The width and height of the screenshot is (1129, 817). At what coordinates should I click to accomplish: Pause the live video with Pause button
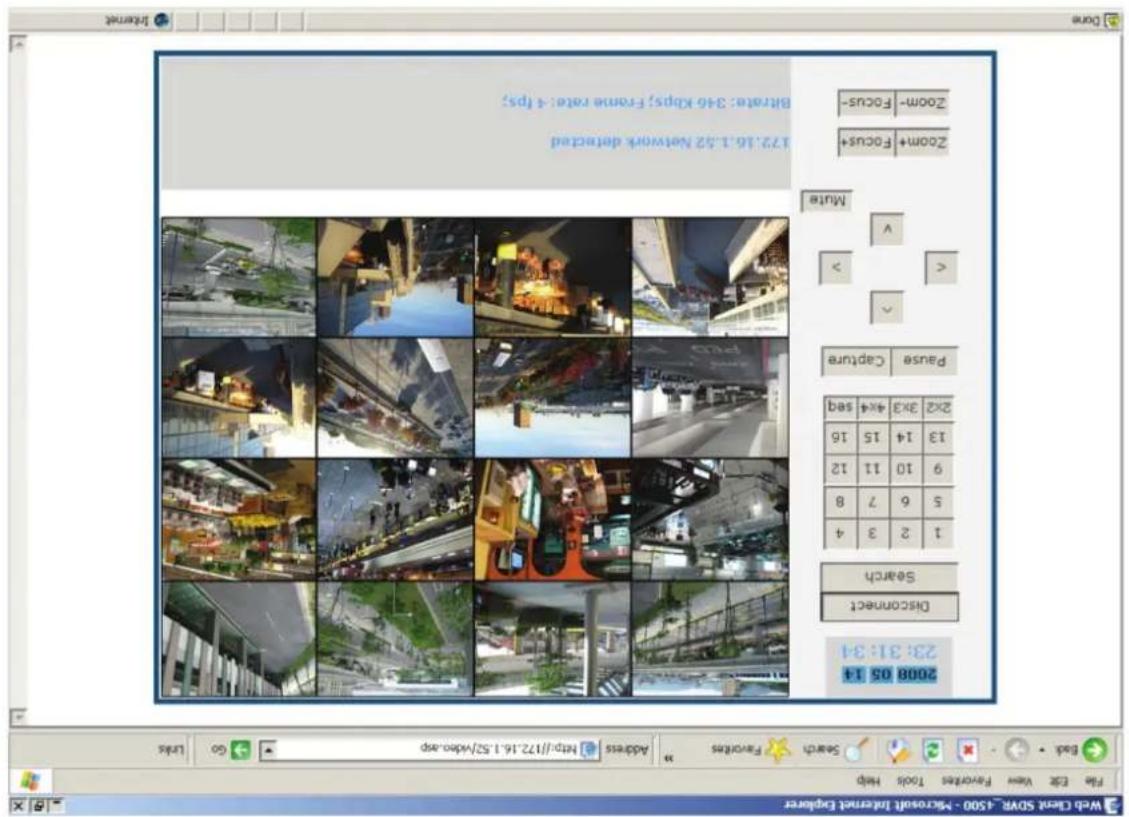(x=925, y=360)
